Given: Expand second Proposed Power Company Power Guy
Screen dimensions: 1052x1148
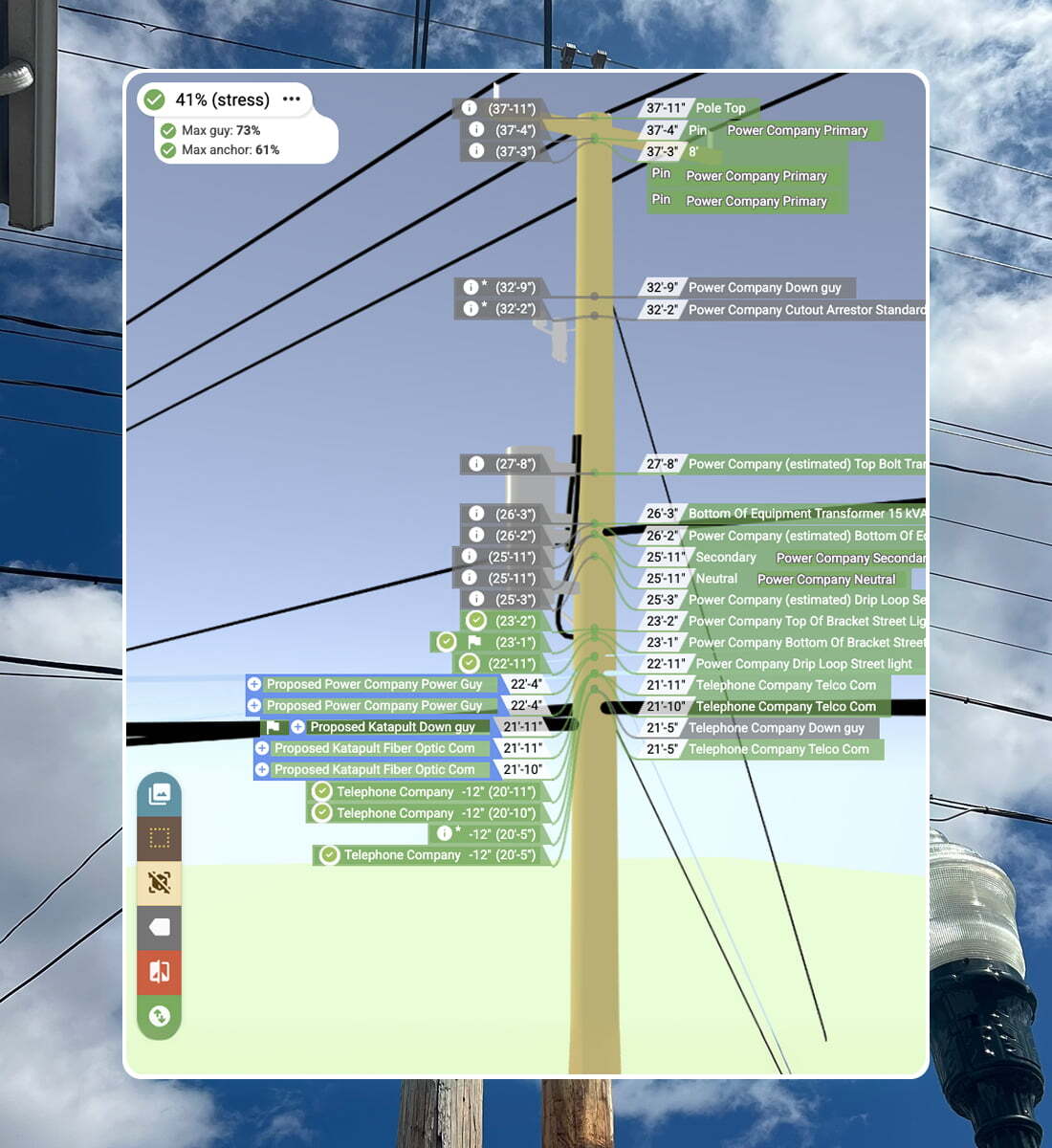Looking at the screenshot, I should [x=254, y=705].
